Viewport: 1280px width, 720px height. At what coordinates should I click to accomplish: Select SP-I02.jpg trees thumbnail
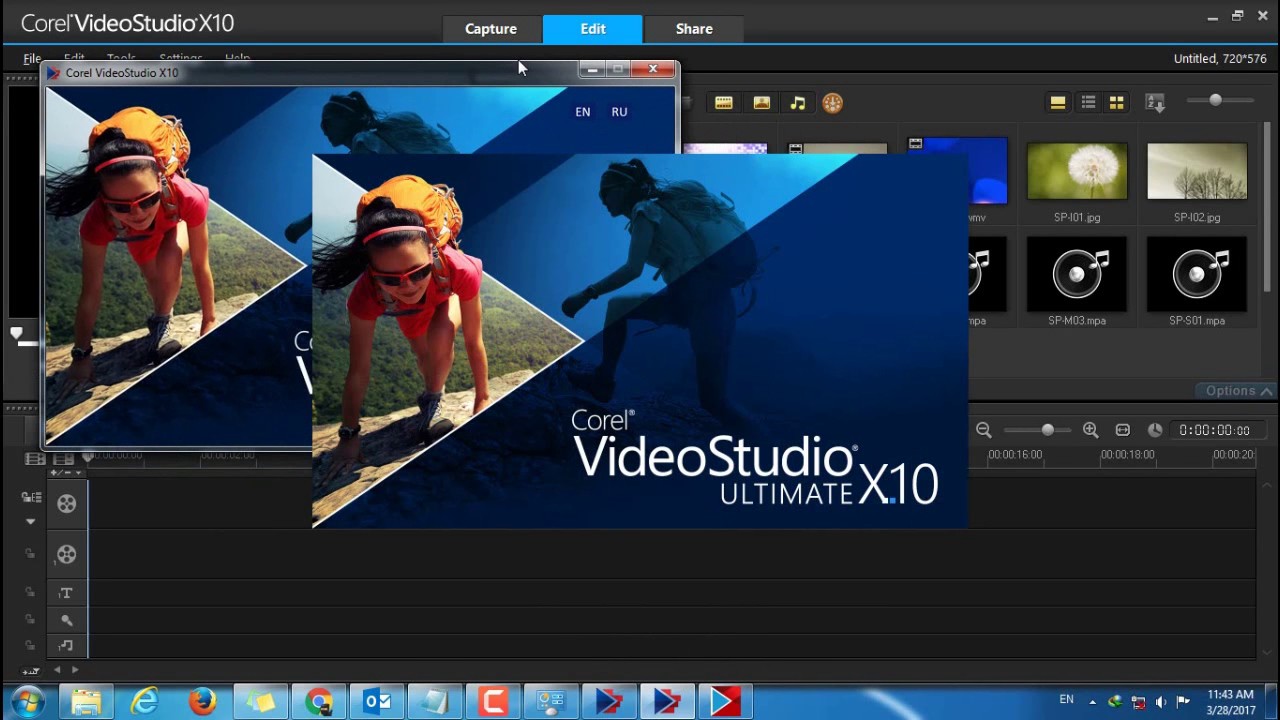(1197, 171)
